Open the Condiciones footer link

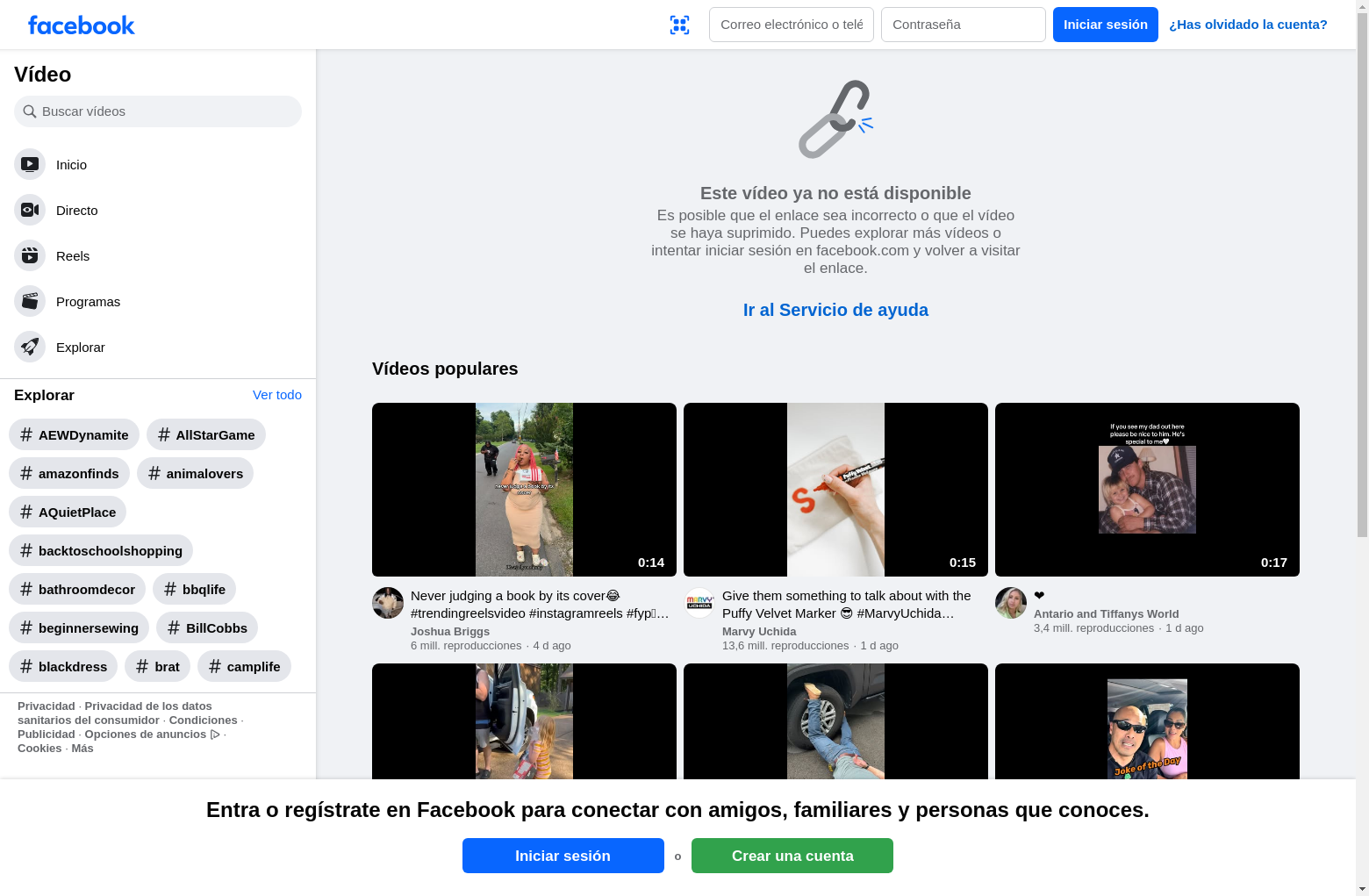pyautogui.click(x=203, y=720)
